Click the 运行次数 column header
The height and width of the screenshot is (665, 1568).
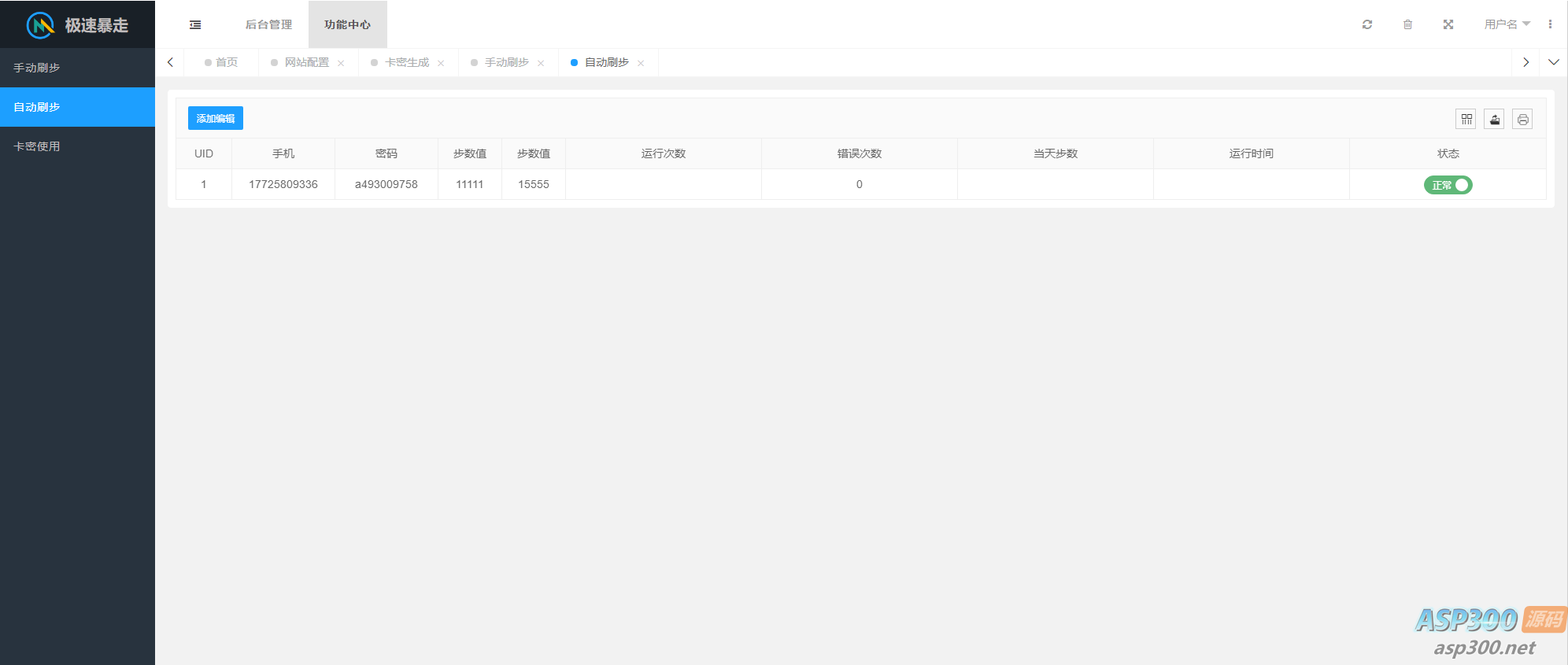[664, 153]
